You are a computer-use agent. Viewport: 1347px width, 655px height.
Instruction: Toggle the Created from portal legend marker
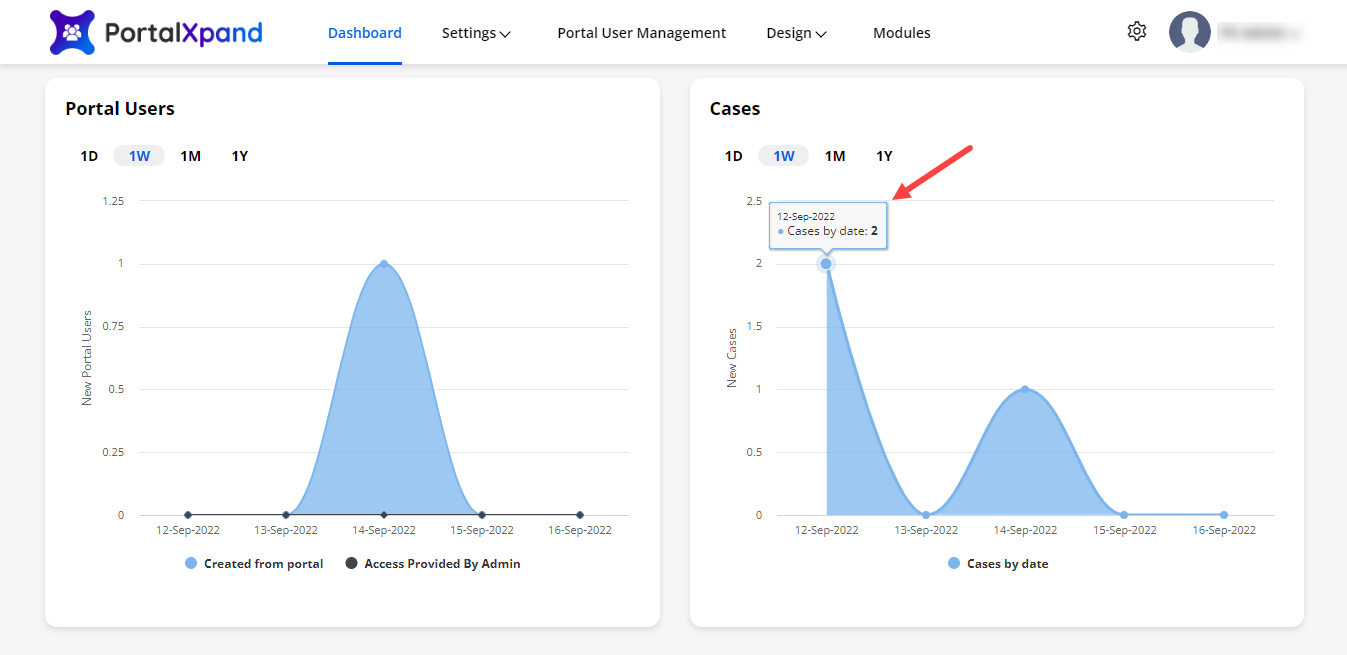click(x=191, y=564)
